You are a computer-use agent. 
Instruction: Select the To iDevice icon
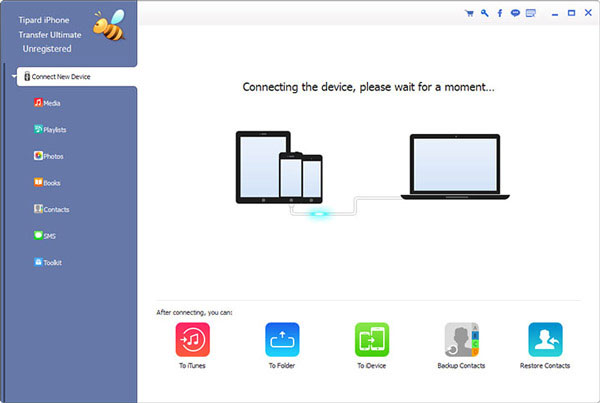(x=372, y=341)
